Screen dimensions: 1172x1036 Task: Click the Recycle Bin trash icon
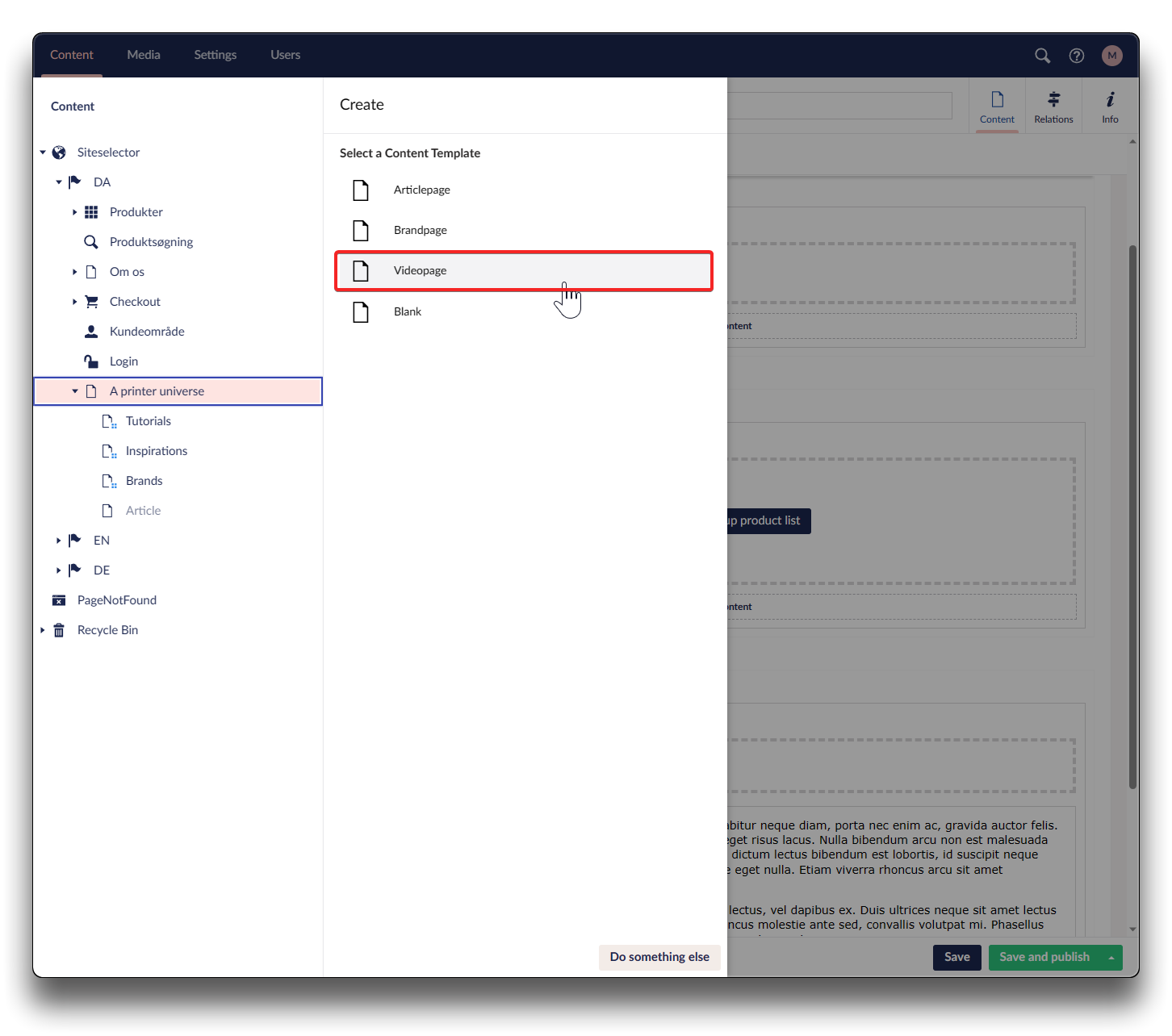click(59, 630)
